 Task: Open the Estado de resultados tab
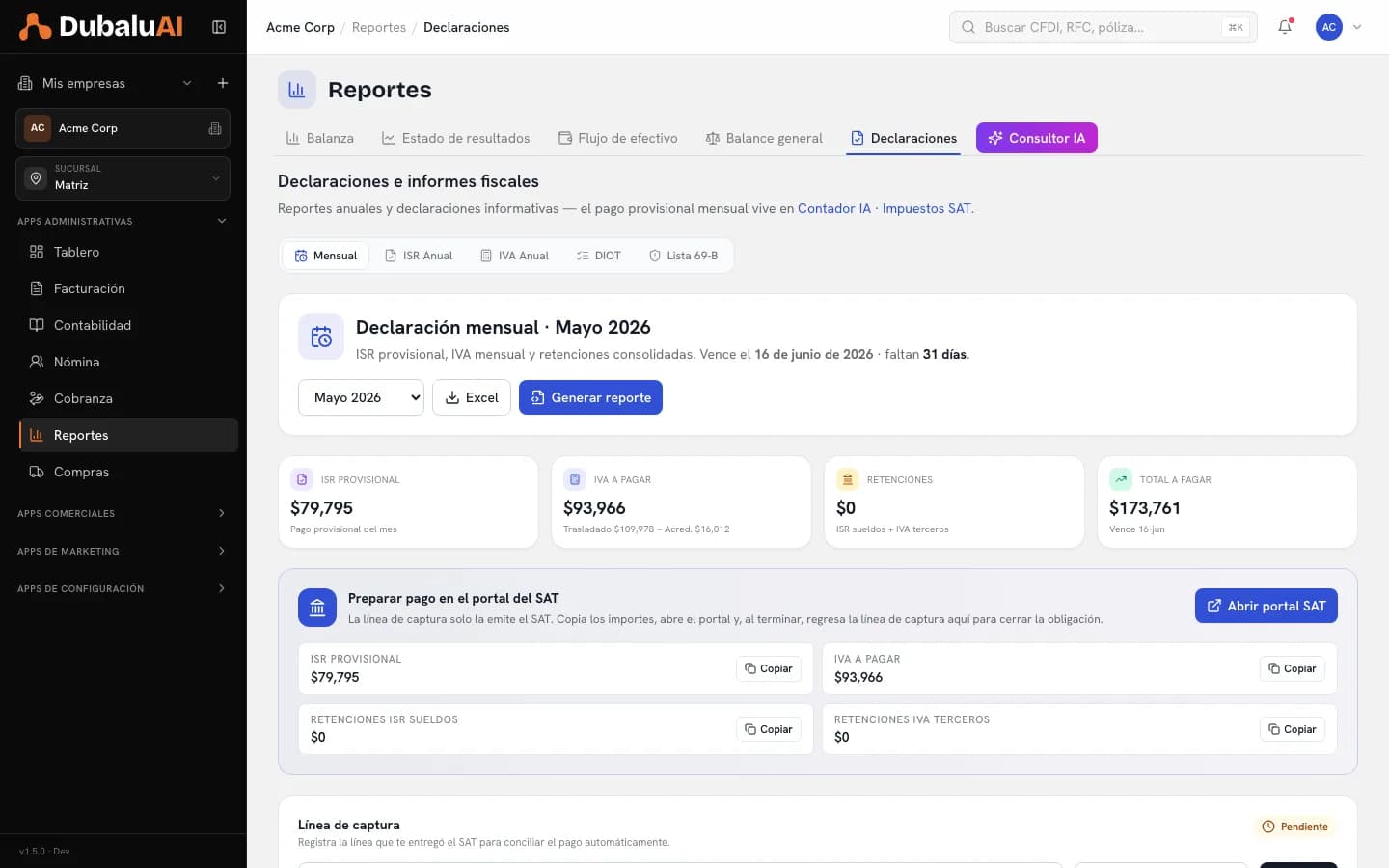click(455, 138)
